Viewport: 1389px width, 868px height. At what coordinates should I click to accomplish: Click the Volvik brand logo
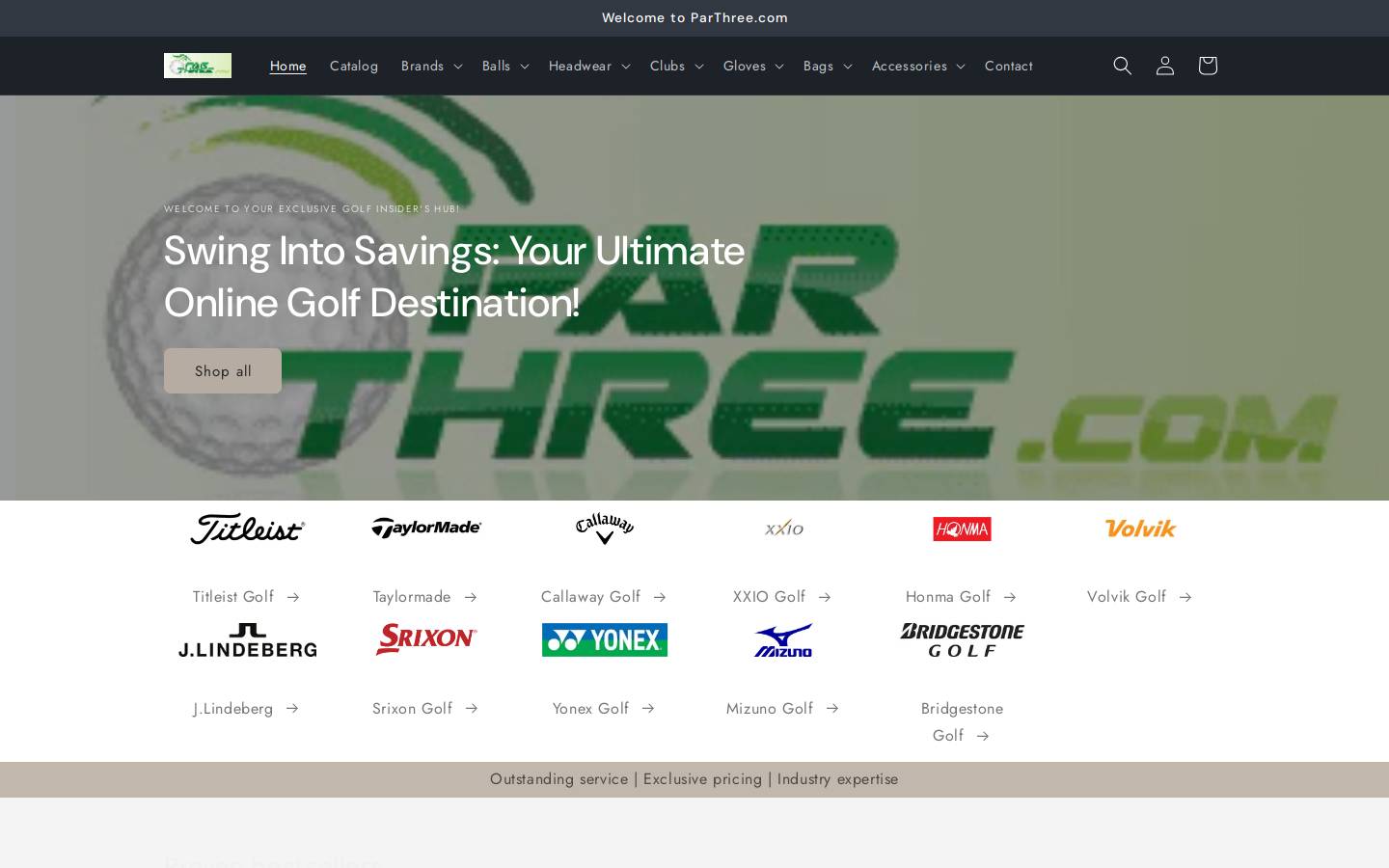point(1140,529)
